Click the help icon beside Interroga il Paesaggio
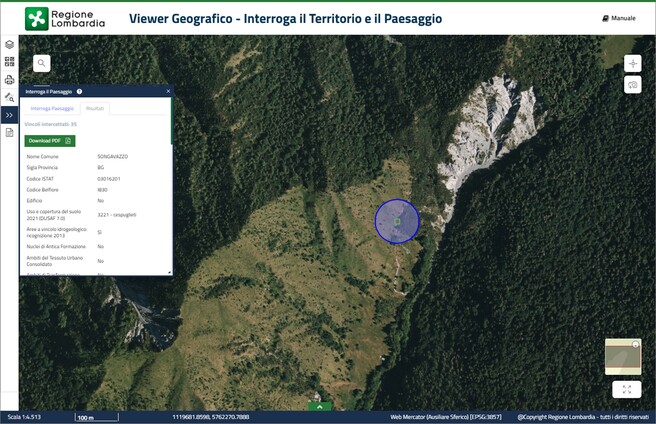 [79, 91]
